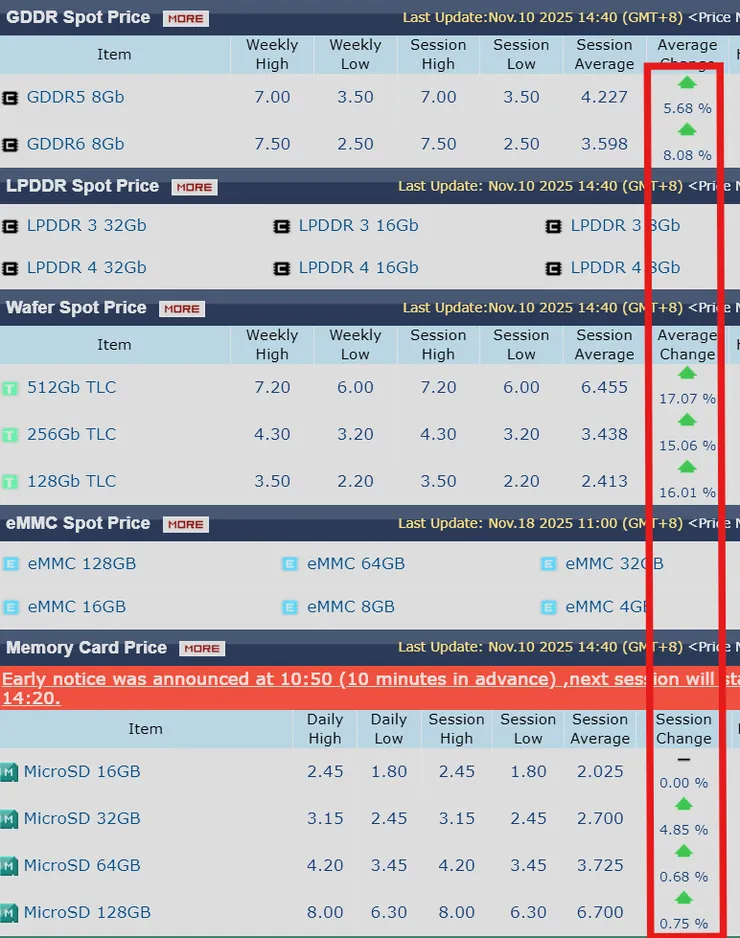Screen dimensions: 740x938
Task: Click 512Gb TLC session average 6.455
Action: (x=604, y=388)
